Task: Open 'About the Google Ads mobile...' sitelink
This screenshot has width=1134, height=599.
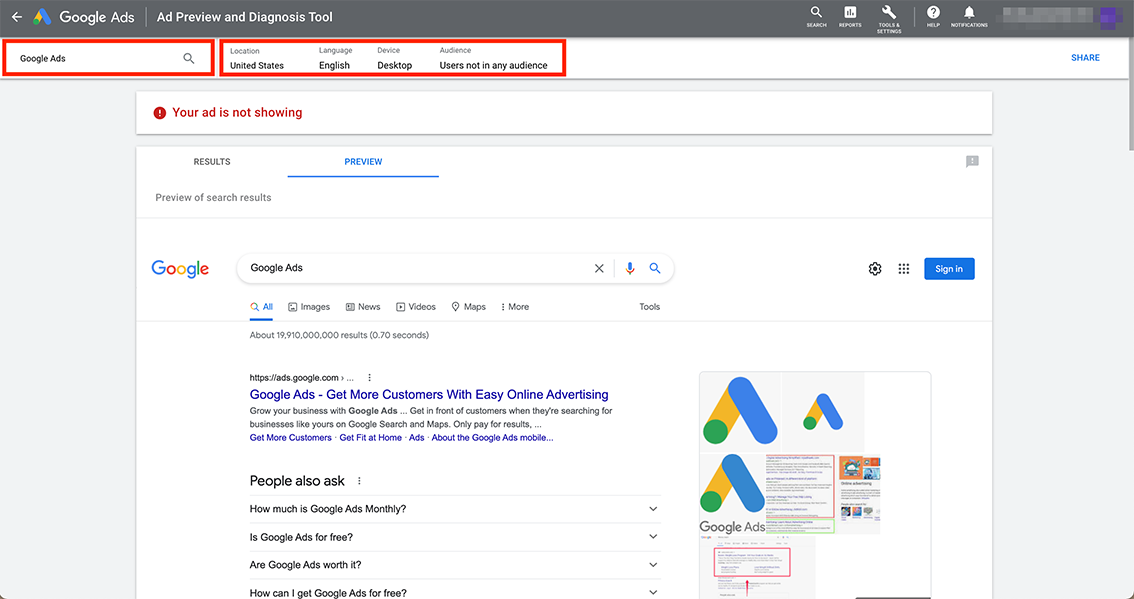Action: point(493,438)
